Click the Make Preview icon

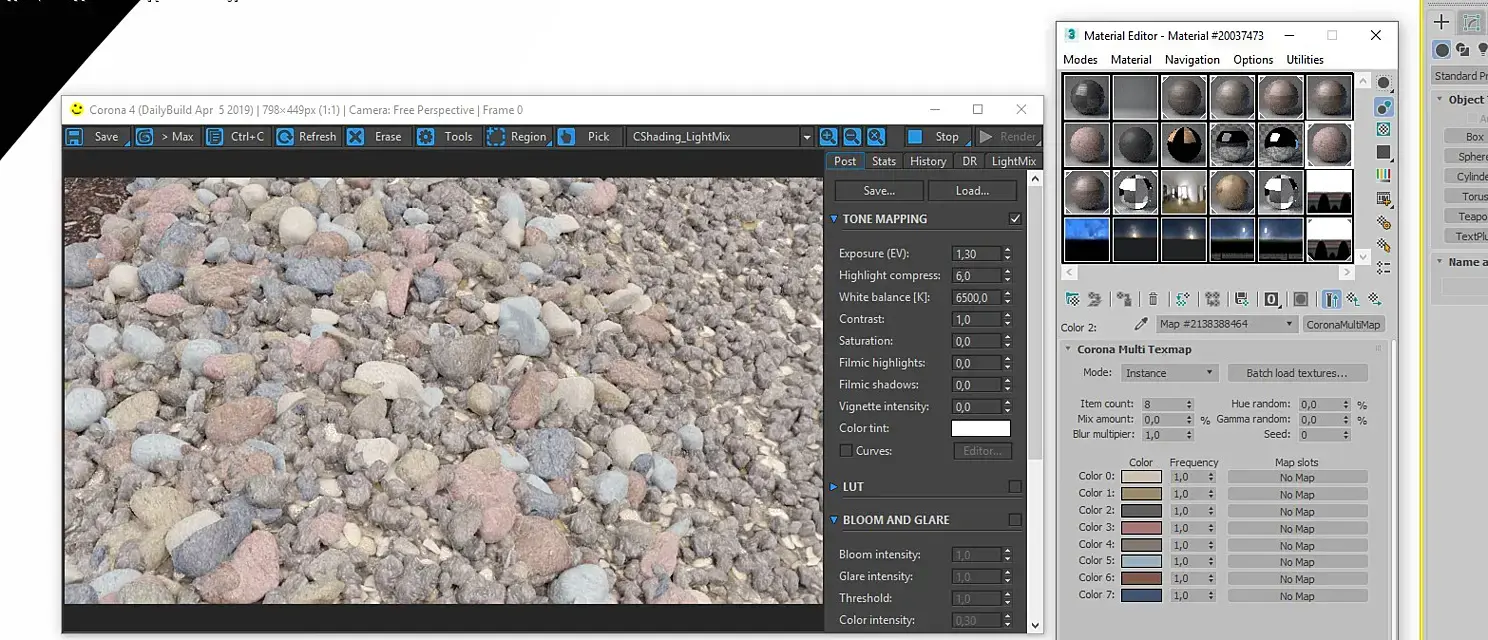pos(1384,199)
